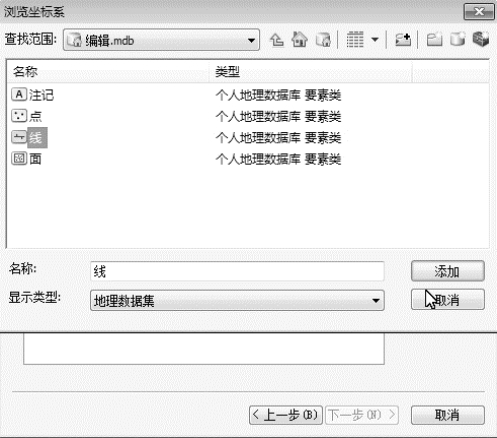Click the 添加 button

click(x=448, y=271)
